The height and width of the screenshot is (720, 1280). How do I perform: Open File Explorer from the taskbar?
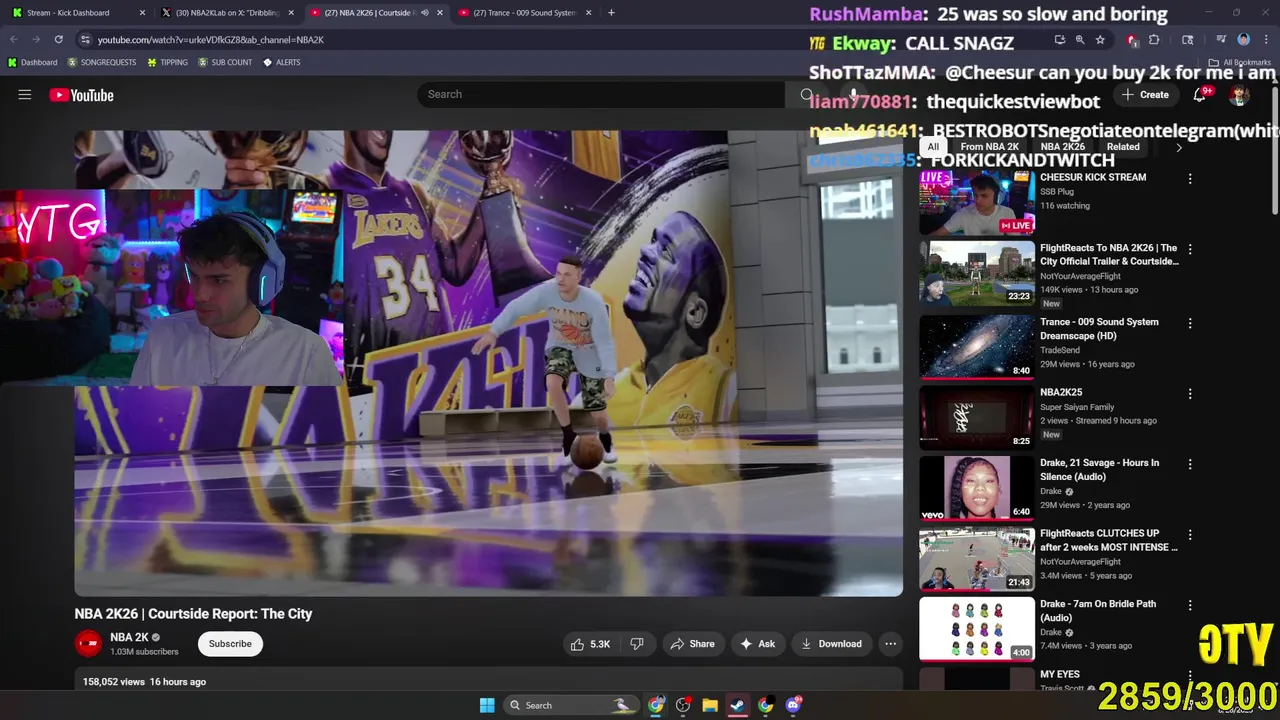[710, 705]
